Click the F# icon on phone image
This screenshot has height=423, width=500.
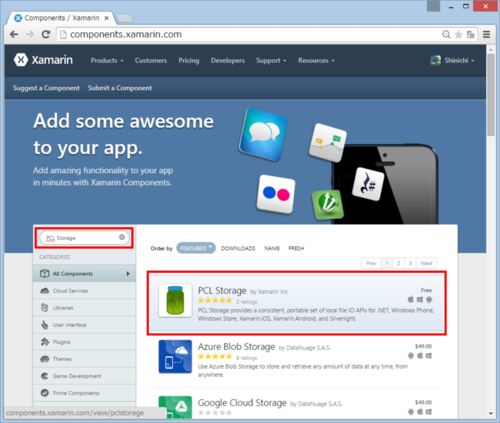coord(368,184)
